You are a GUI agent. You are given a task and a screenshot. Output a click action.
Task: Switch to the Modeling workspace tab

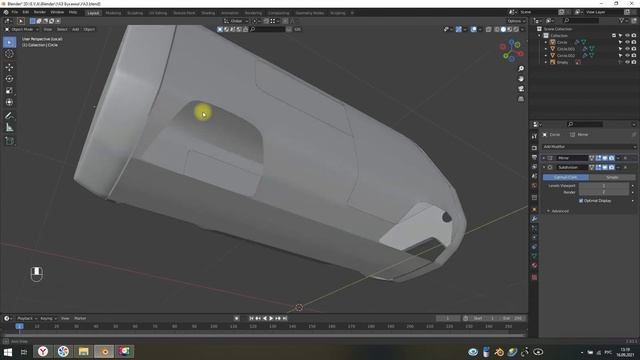[x=113, y=13]
